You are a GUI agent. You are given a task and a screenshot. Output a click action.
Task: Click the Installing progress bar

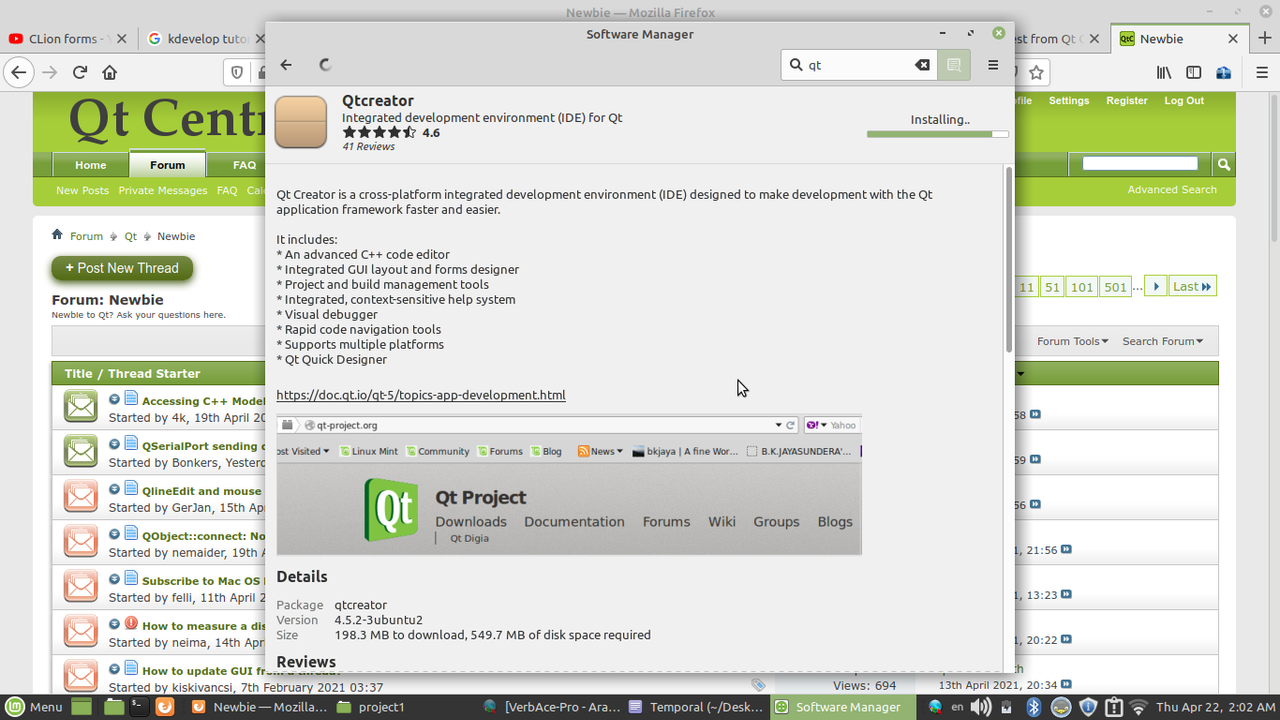coord(937,134)
